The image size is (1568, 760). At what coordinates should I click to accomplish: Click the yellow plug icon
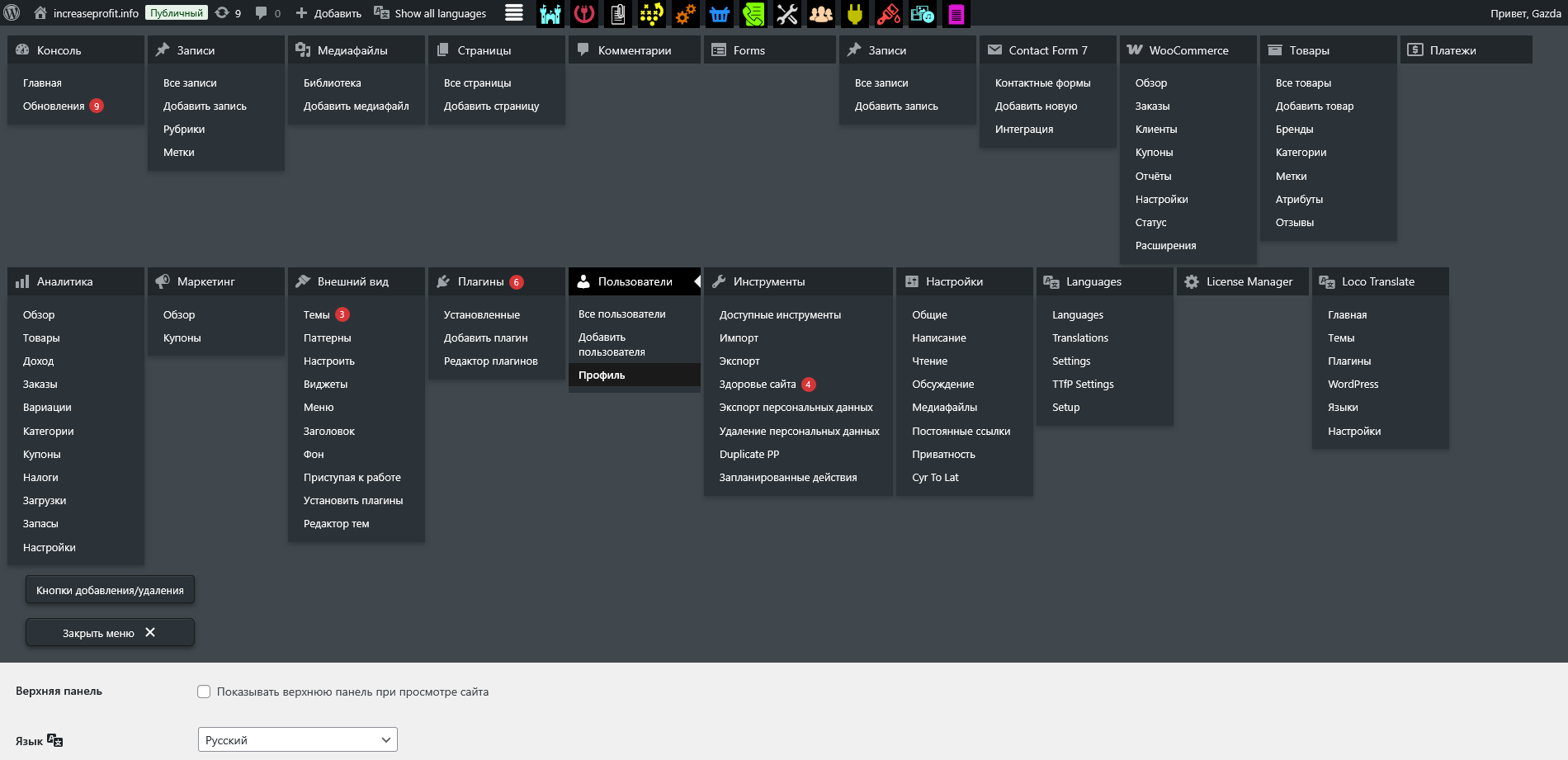pyautogui.click(x=855, y=13)
